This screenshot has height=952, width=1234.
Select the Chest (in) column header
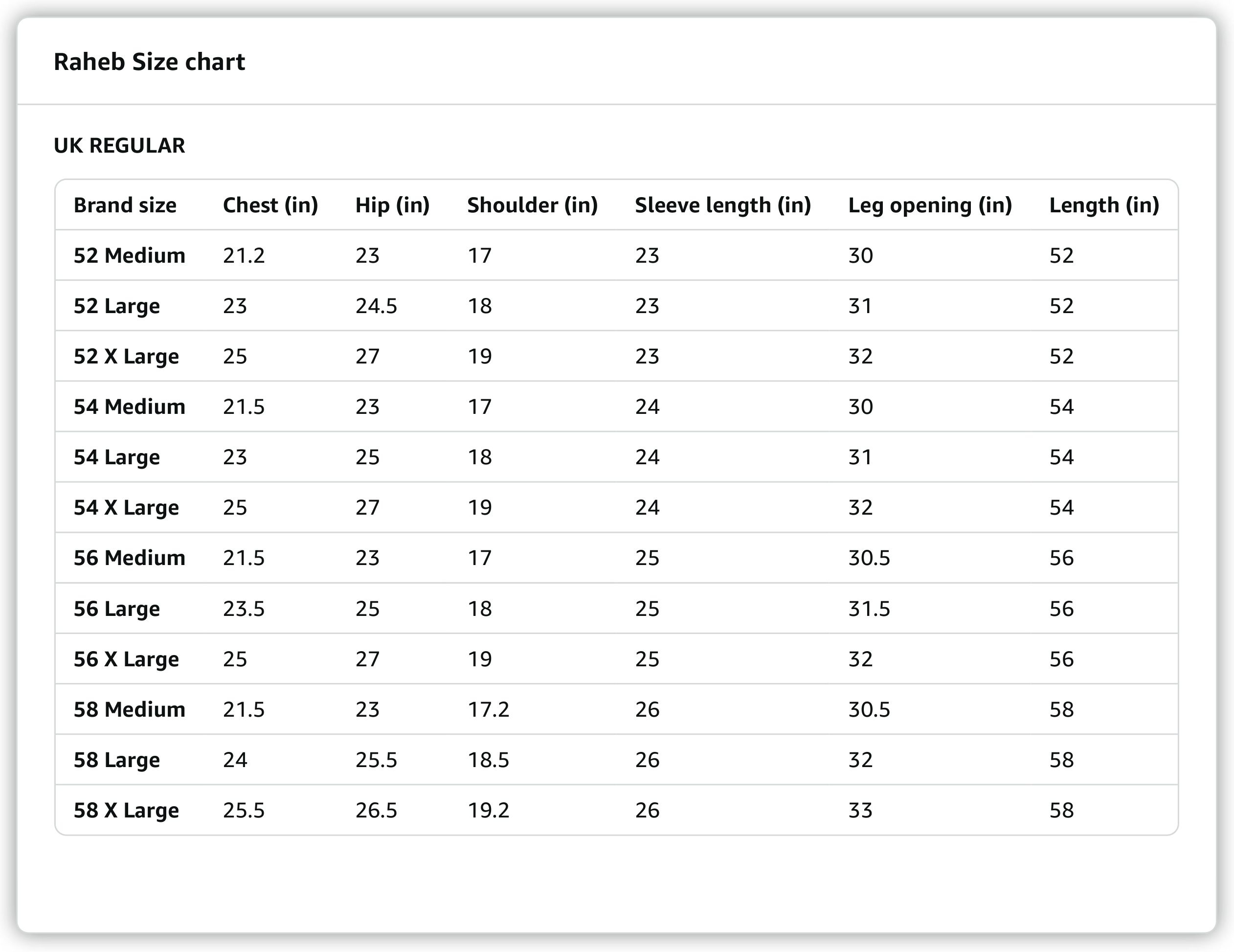coord(270,205)
